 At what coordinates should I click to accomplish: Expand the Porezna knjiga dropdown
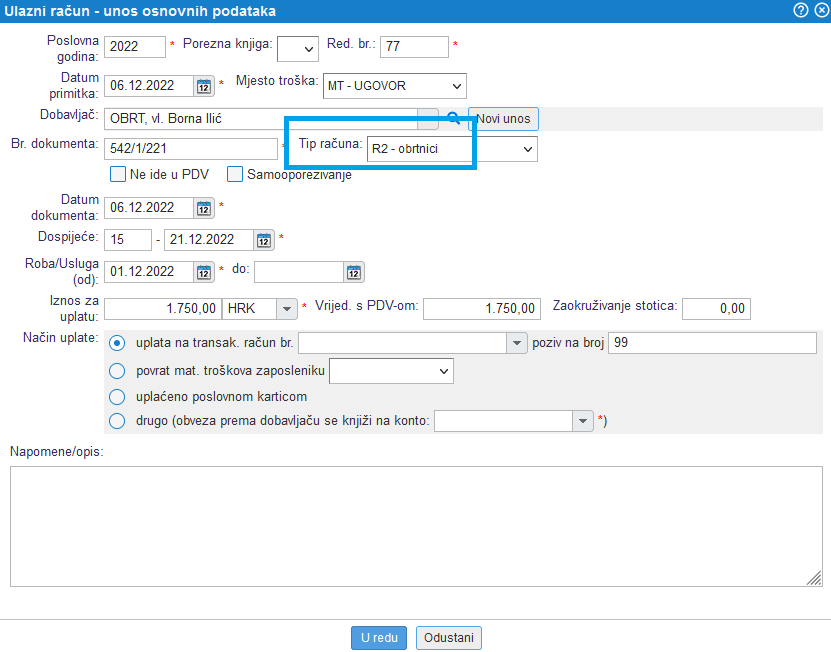click(x=296, y=48)
